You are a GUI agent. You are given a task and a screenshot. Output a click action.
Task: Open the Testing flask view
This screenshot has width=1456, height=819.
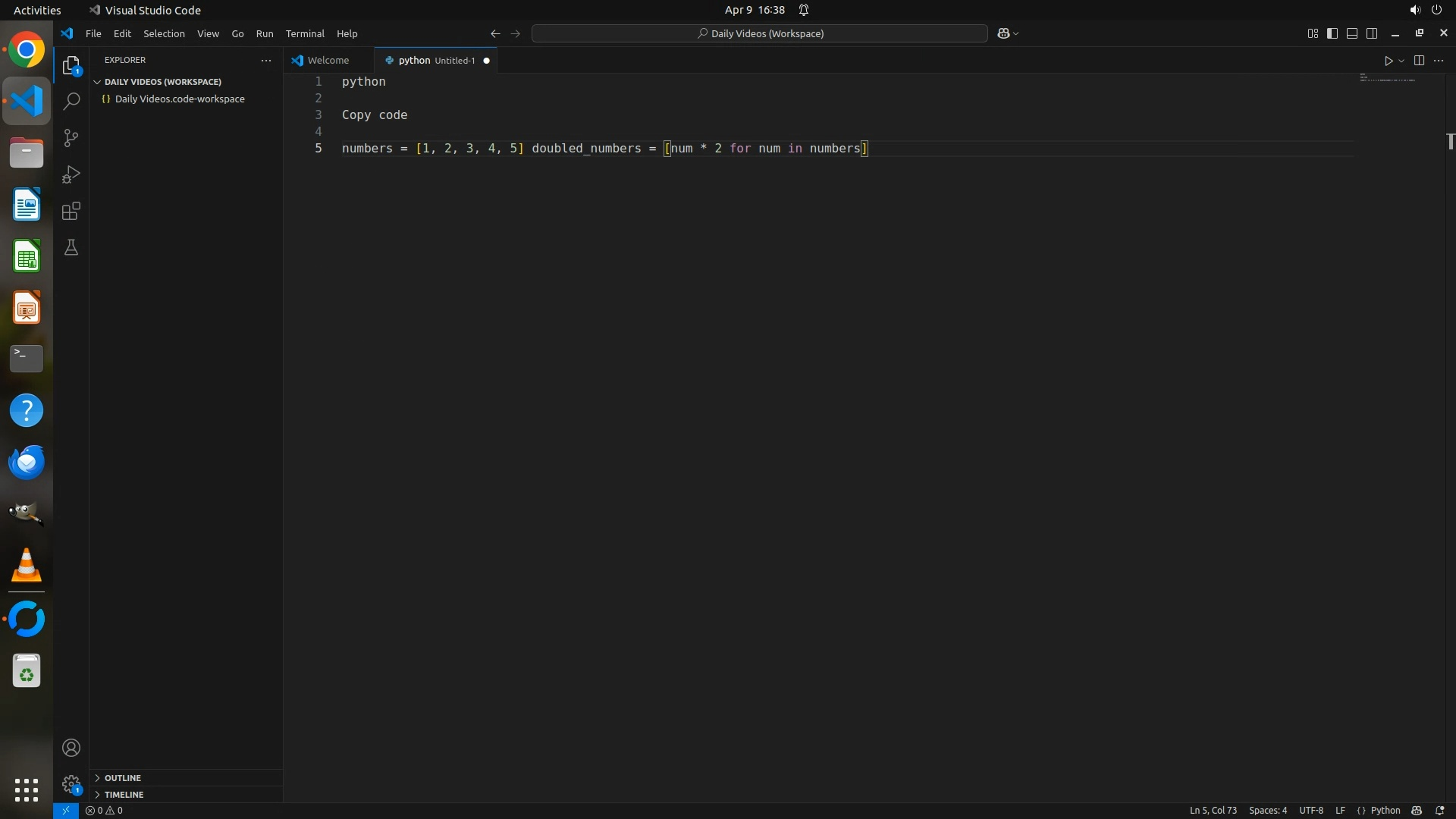pyautogui.click(x=71, y=248)
